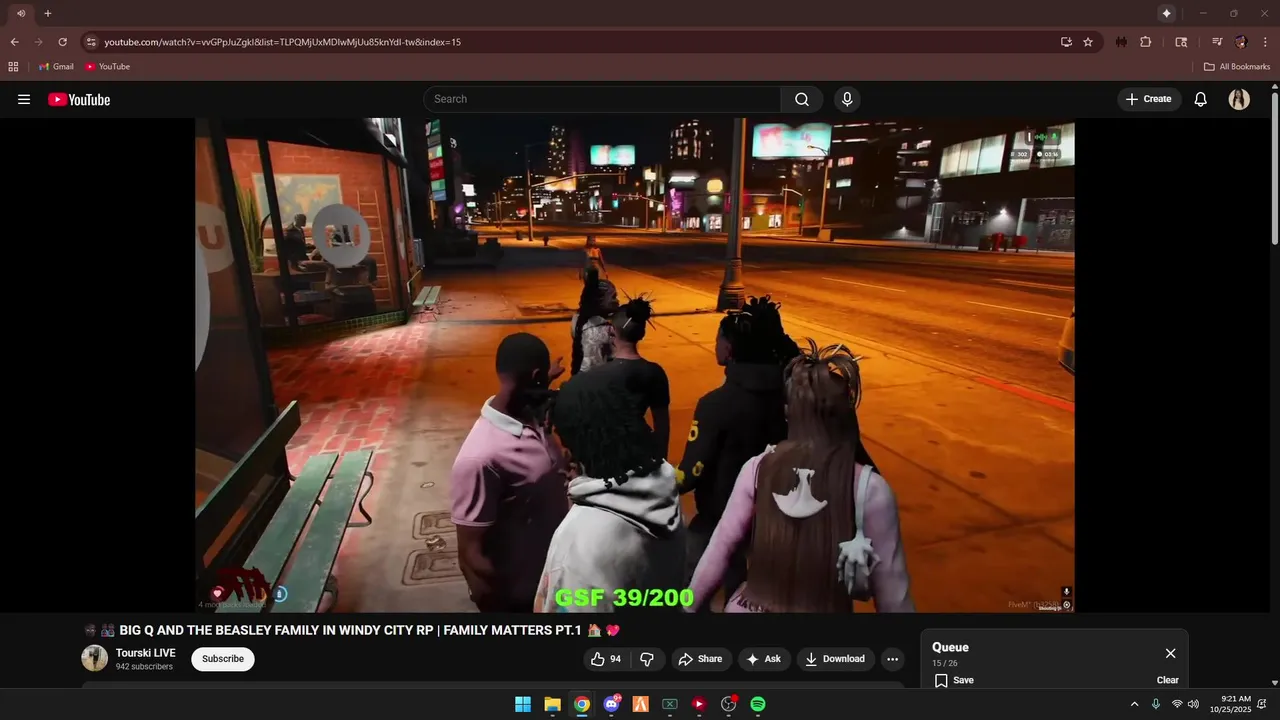Open the Tourski LIVE channel avatar
1280x720 pixels.
pos(95,658)
